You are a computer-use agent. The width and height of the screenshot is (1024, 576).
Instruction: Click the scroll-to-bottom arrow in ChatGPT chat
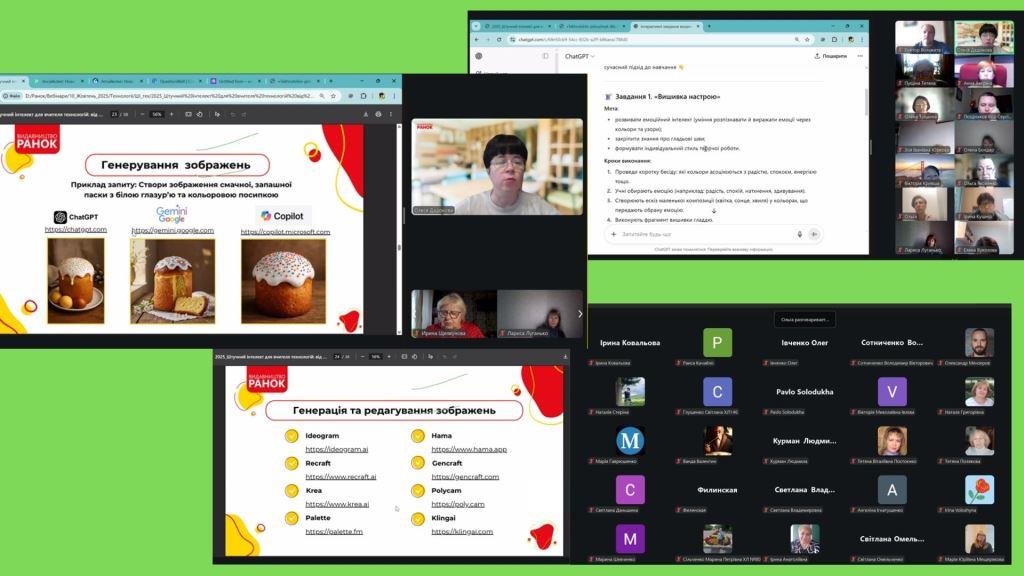click(714, 211)
